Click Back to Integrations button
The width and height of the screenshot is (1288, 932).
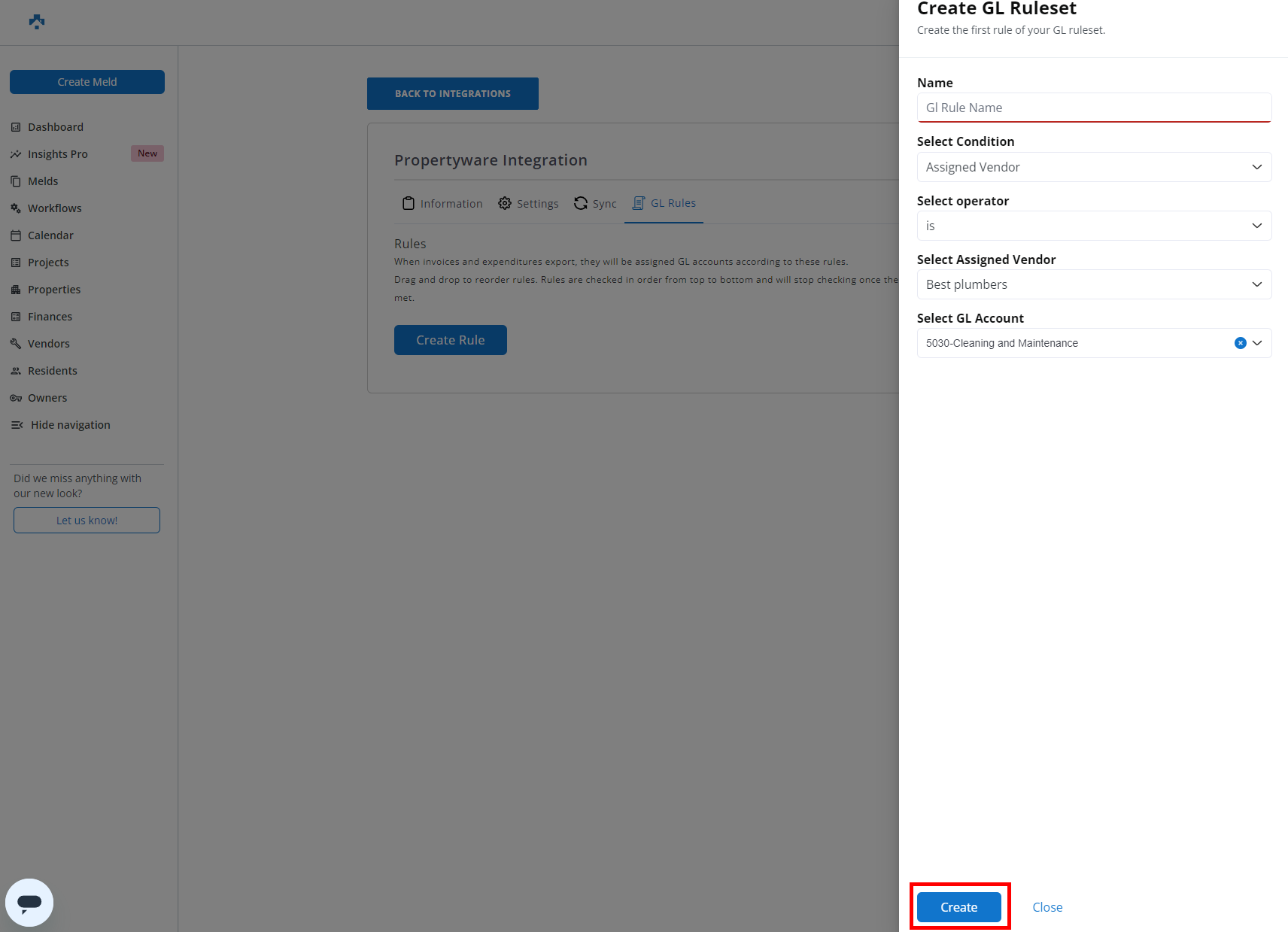point(453,94)
